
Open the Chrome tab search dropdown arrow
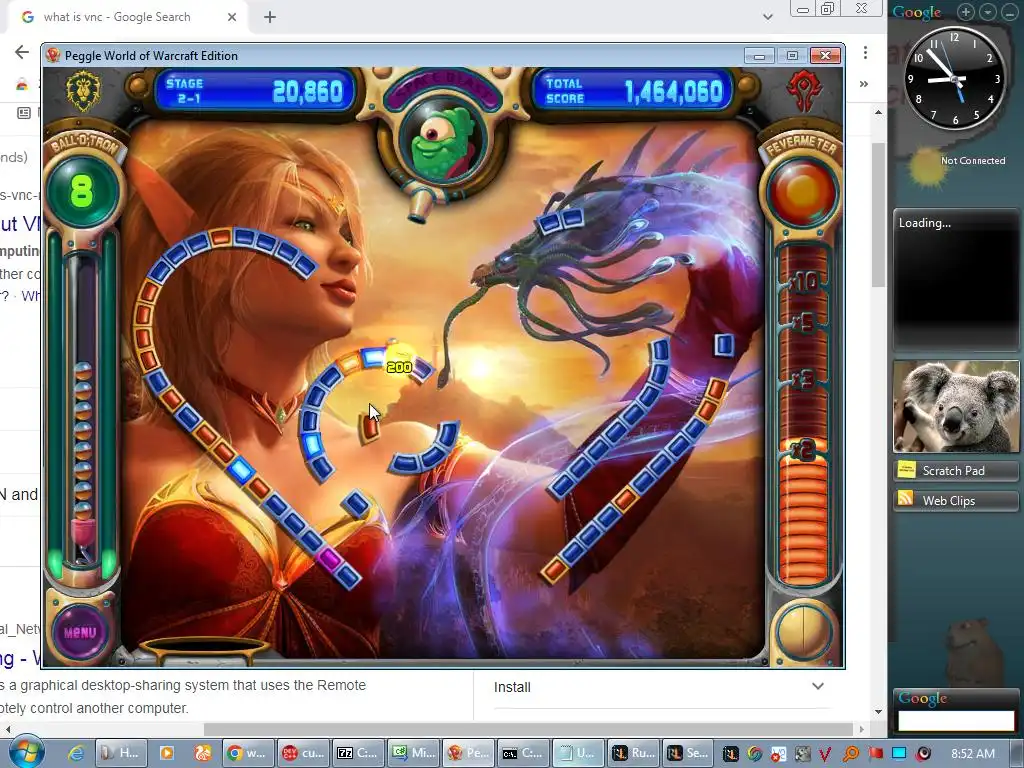click(768, 17)
